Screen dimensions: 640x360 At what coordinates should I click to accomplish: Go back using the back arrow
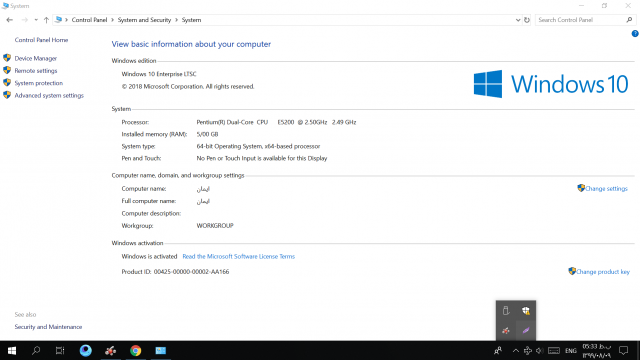(9, 20)
